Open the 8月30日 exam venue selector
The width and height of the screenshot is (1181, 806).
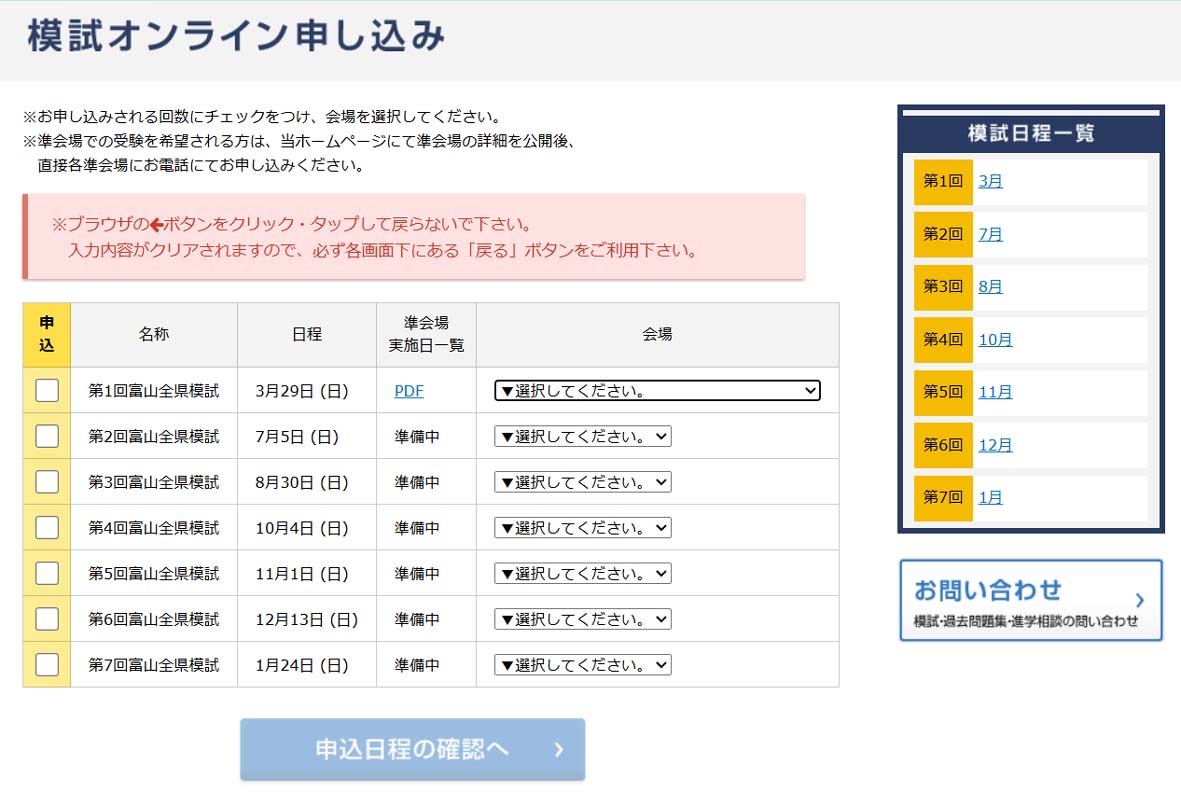tap(582, 482)
